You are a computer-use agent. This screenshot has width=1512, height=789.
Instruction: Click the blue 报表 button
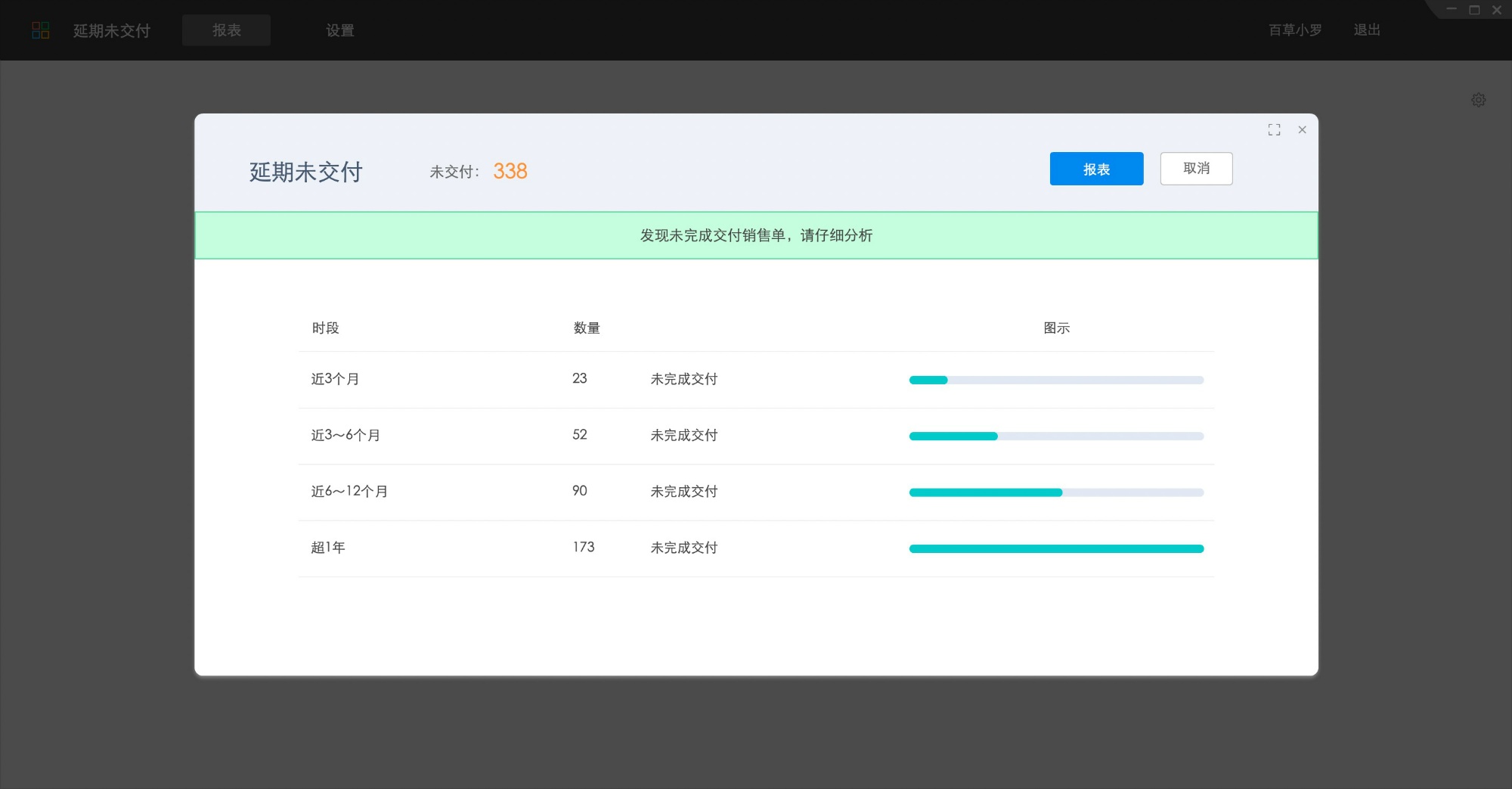pos(1096,169)
